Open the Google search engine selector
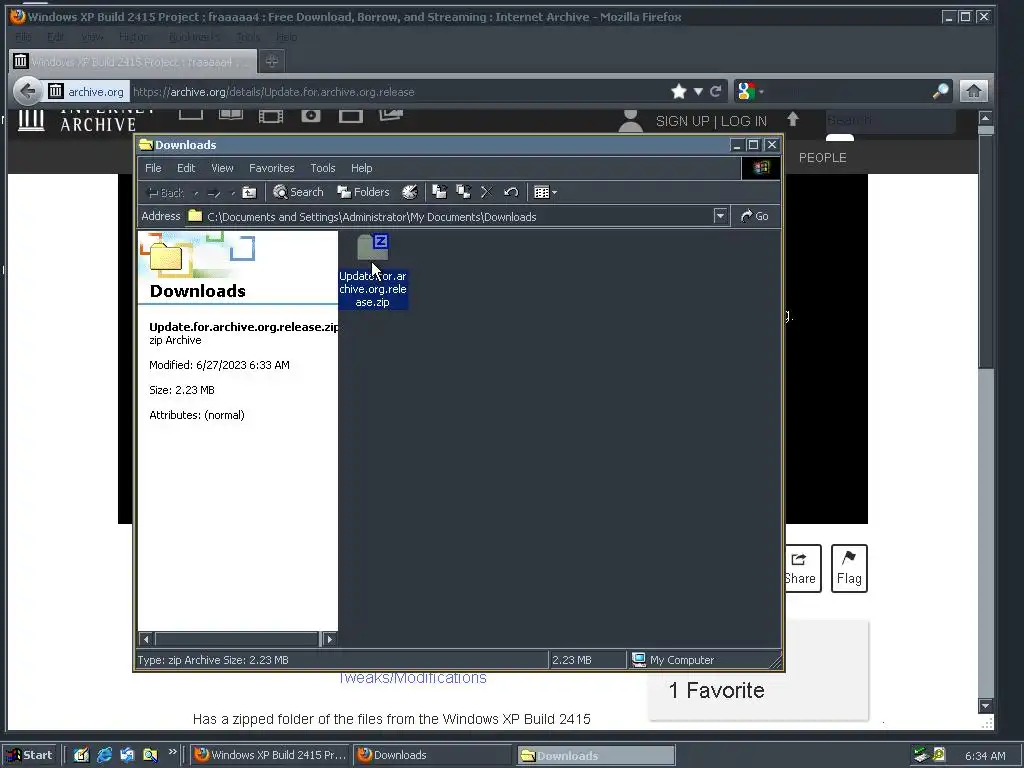1024x768 pixels. [x=750, y=91]
